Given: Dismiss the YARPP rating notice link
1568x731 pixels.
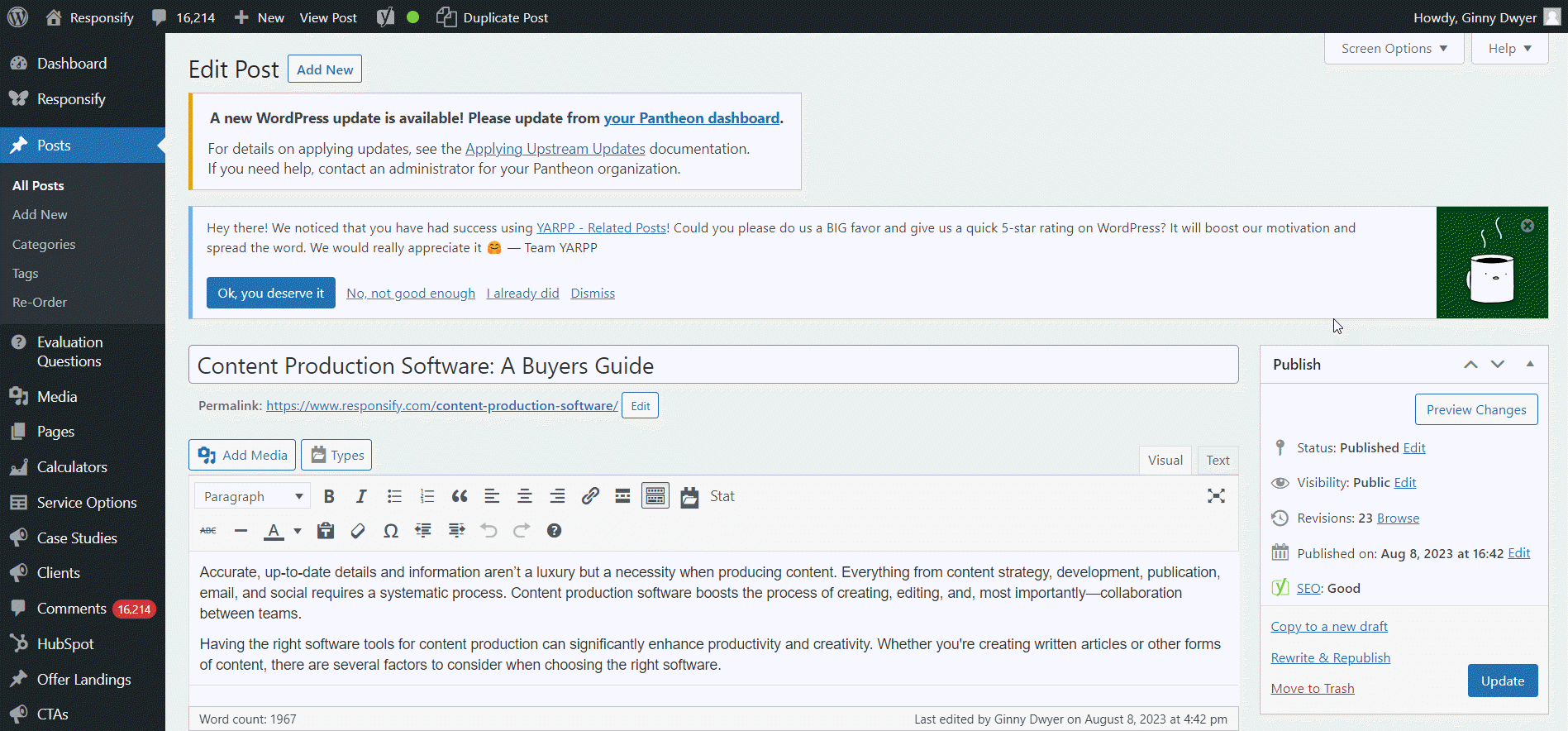Looking at the screenshot, I should click(593, 294).
